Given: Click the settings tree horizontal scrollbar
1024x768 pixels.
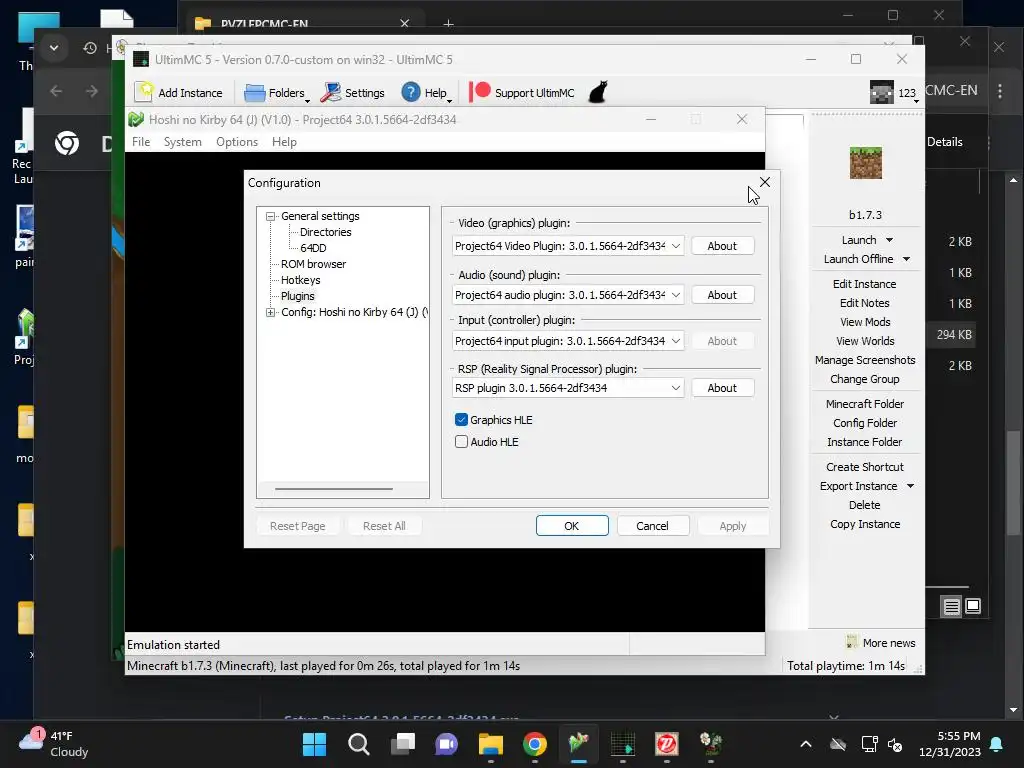Looking at the screenshot, I should 334,488.
